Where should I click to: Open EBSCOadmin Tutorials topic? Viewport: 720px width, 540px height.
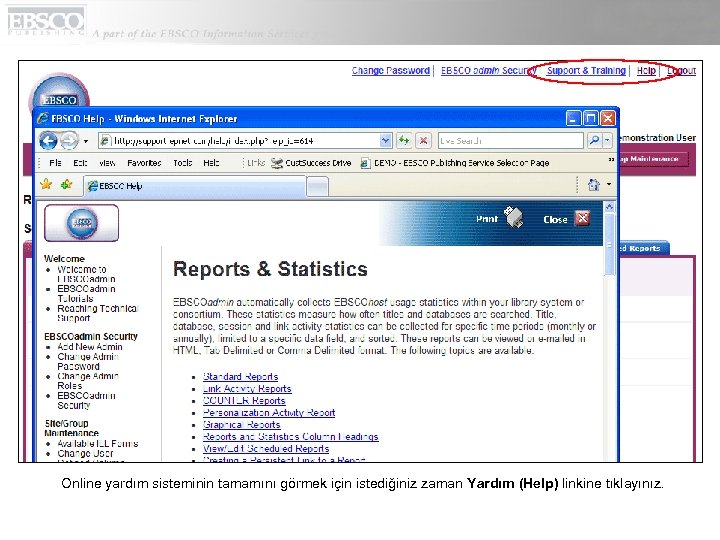point(86,293)
